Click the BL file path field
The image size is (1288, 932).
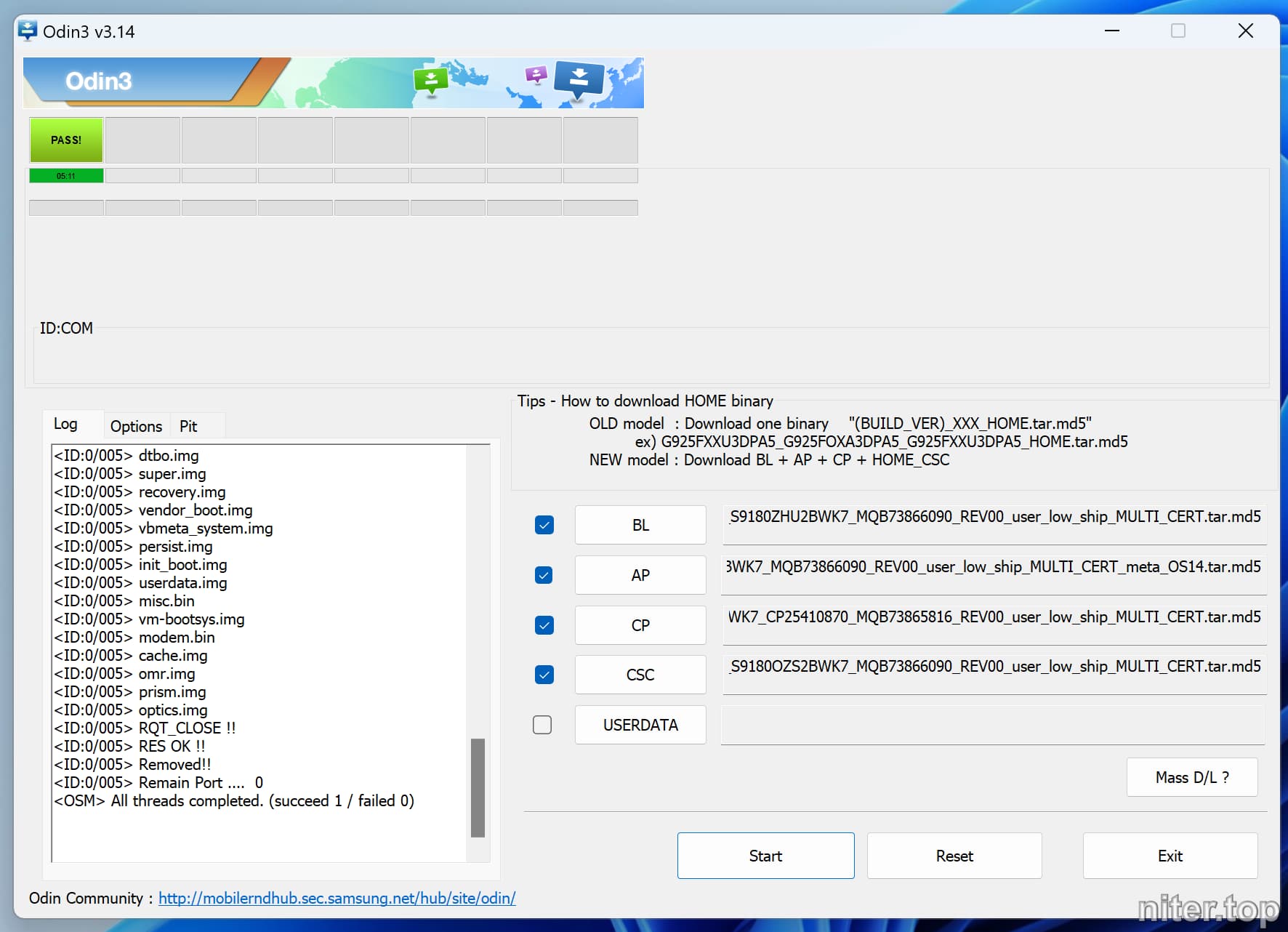(994, 525)
